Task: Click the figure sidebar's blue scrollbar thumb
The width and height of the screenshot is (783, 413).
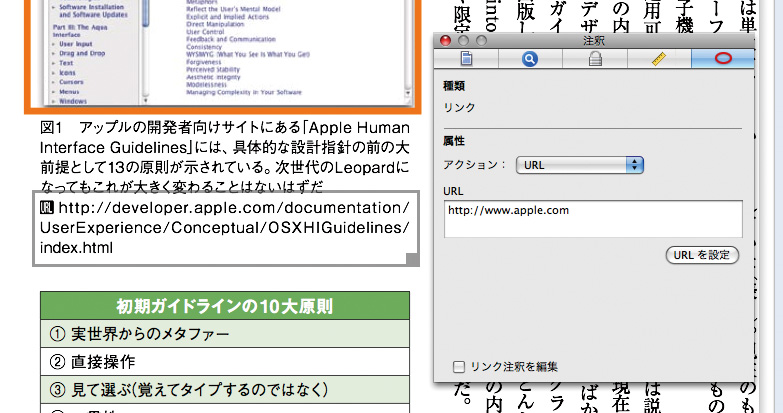Action: (146, 13)
